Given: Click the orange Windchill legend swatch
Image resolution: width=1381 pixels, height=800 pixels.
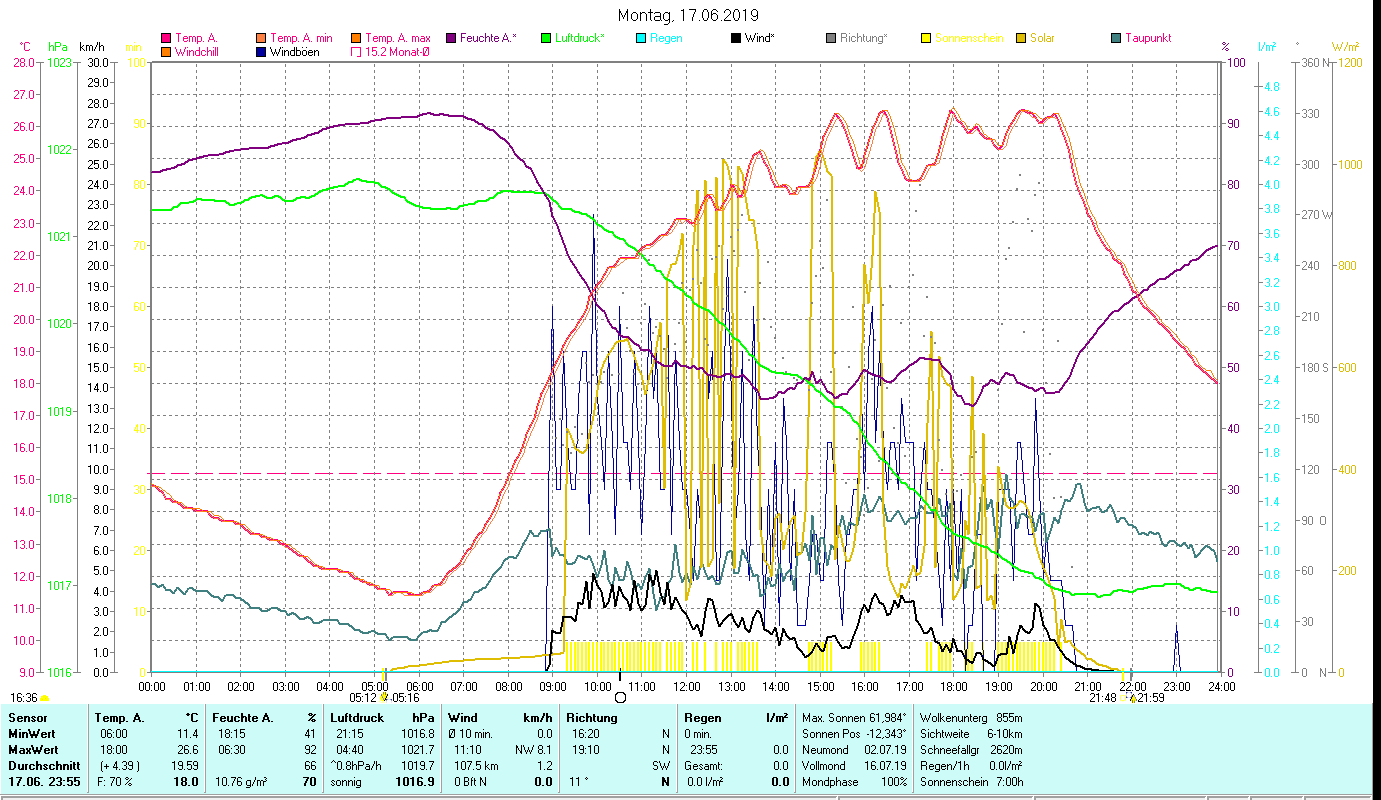Looking at the screenshot, I should [166, 52].
